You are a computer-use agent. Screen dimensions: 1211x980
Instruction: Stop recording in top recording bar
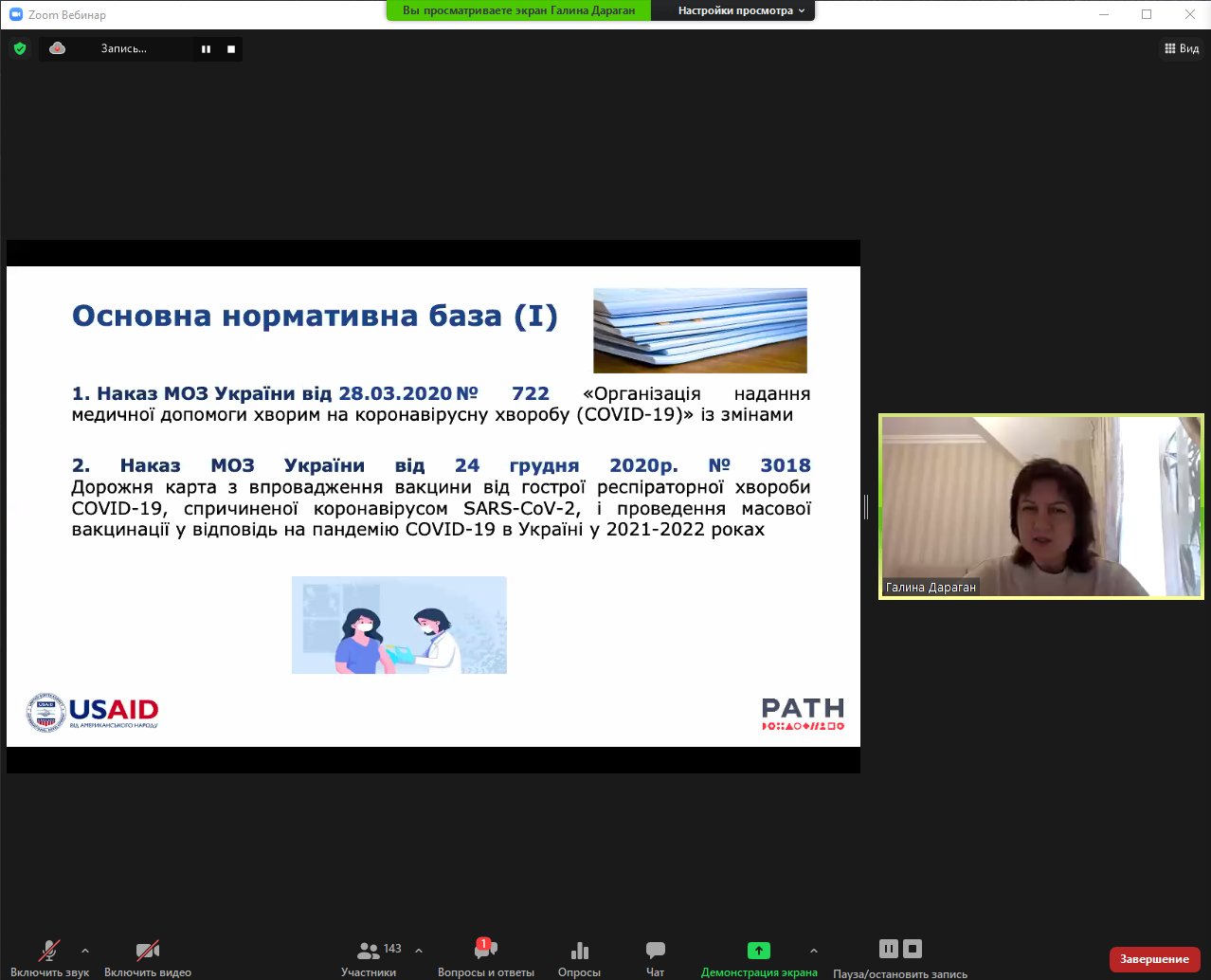[231, 49]
